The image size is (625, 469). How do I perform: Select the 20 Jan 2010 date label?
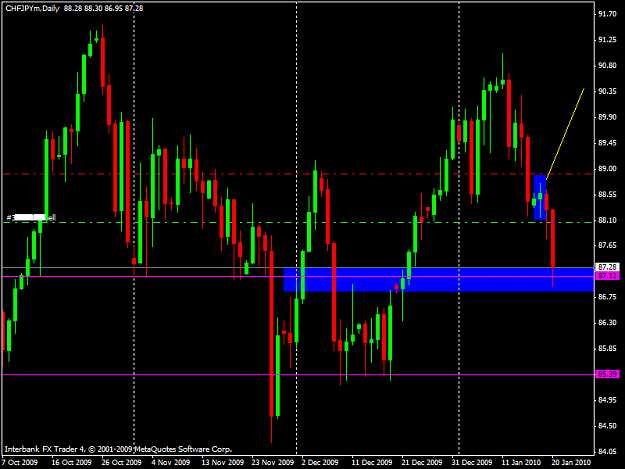point(571,462)
